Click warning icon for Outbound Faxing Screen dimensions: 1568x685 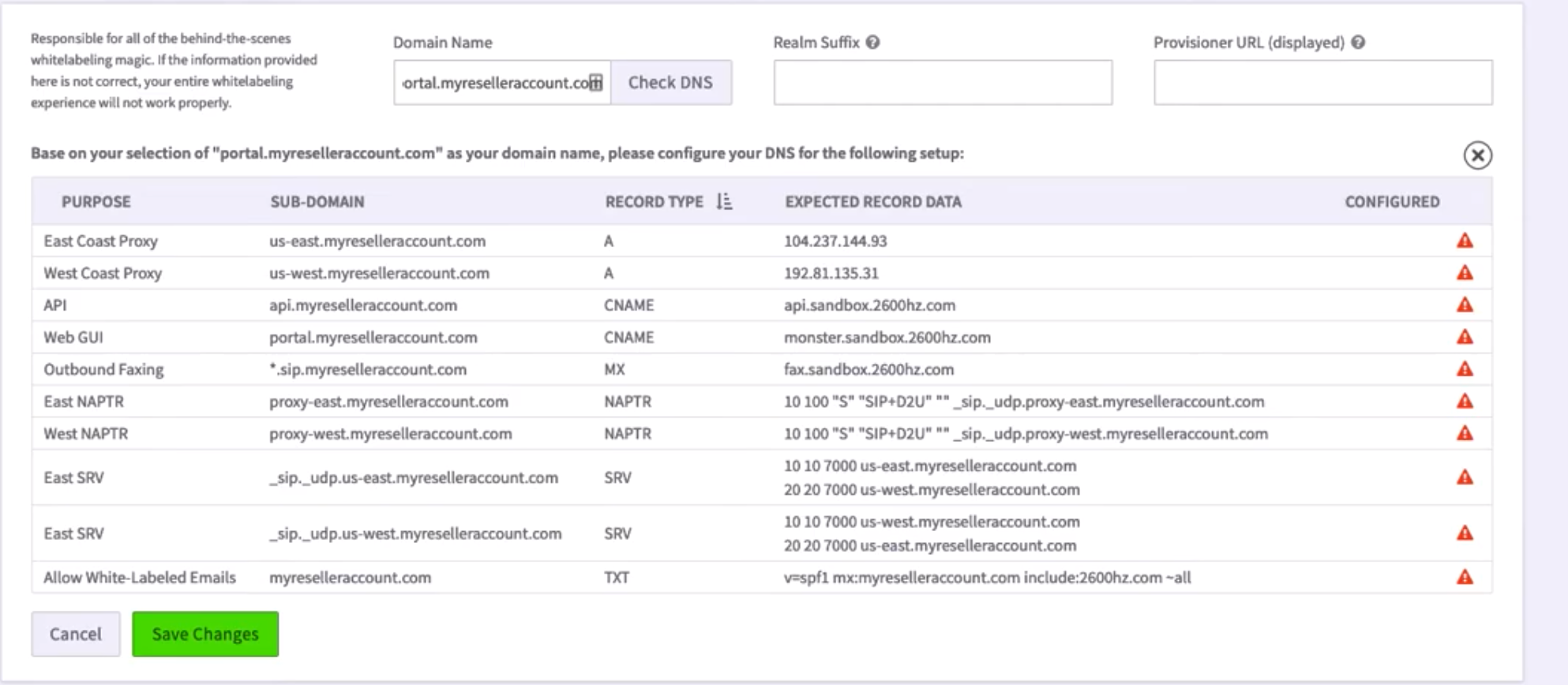(x=1465, y=369)
